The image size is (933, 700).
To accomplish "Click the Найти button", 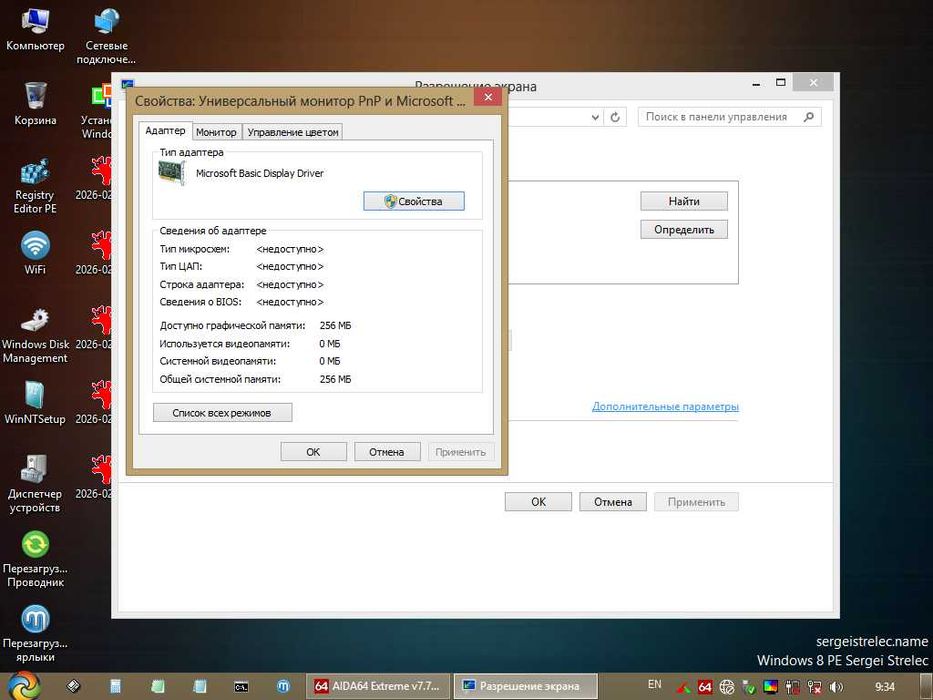I will point(684,201).
